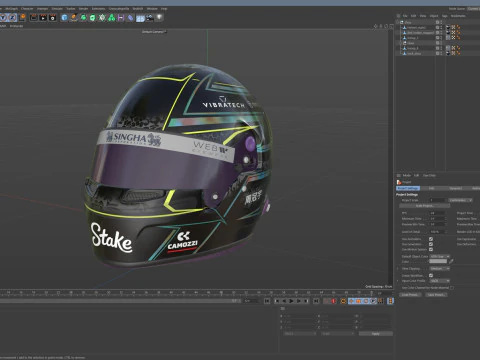The height and width of the screenshot is (360, 480).
Task: Click the green Extrude generator icon
Action: 93,18
